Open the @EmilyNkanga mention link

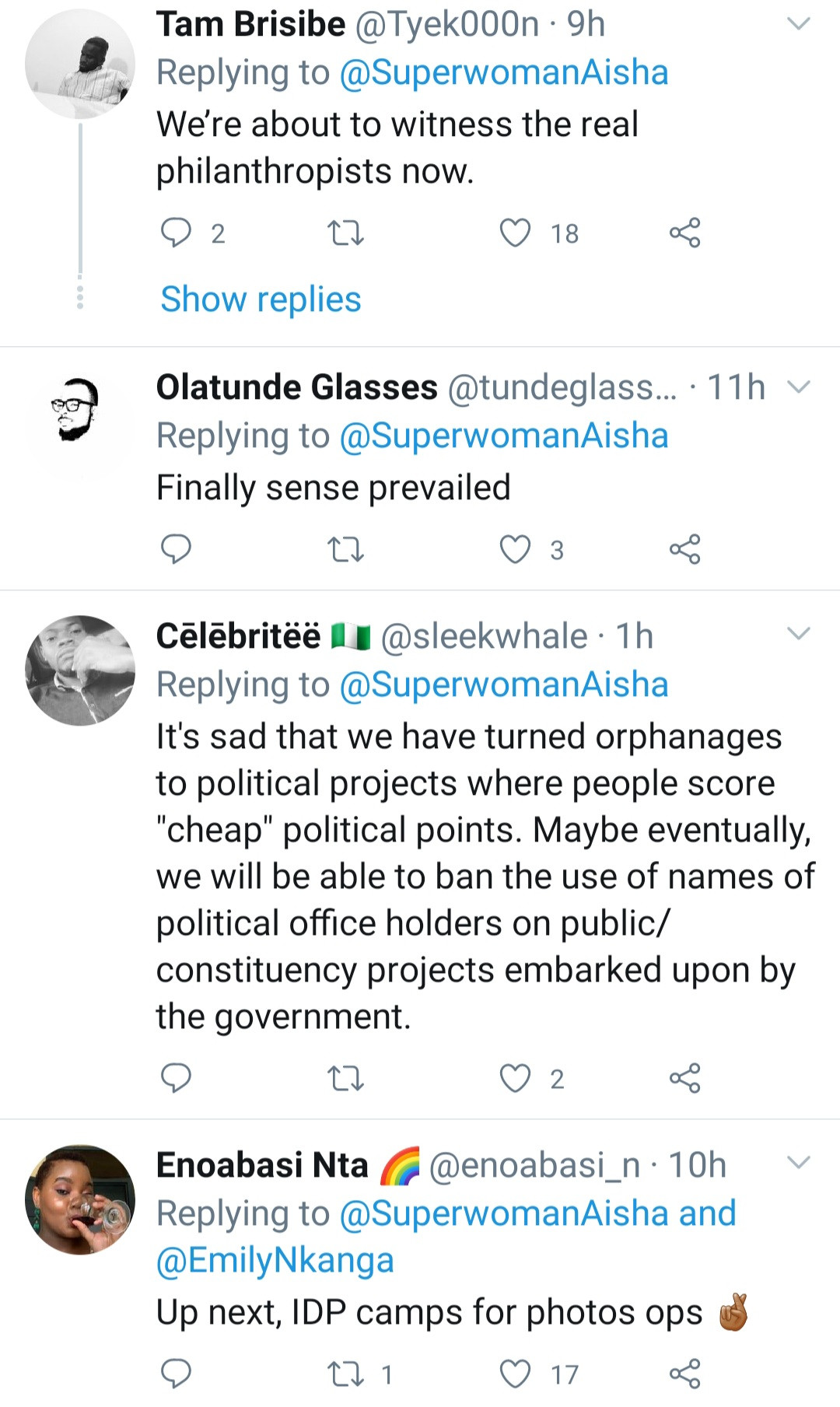tap(275, 1260)
